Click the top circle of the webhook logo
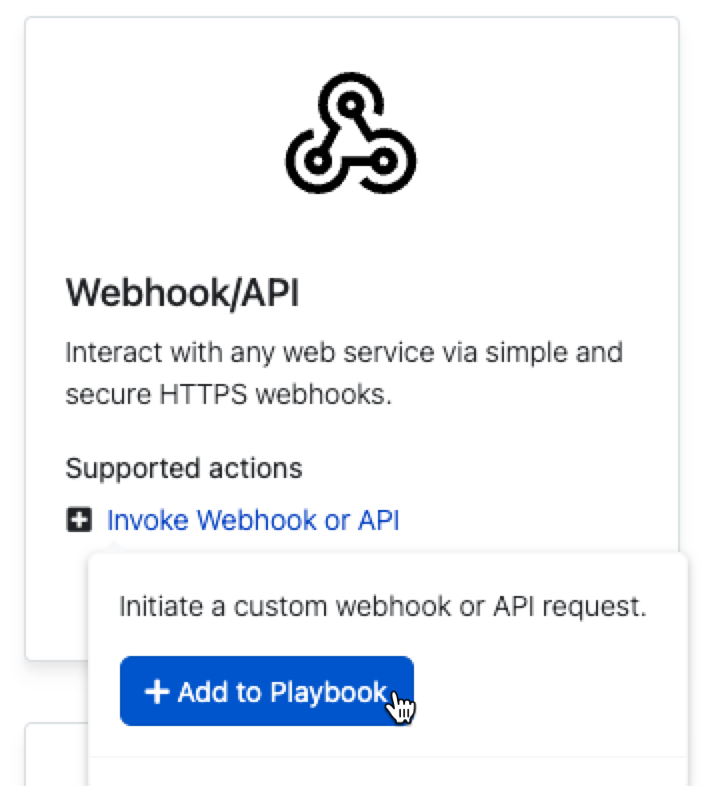The image size is (702, 786). [x=349, y=101]
